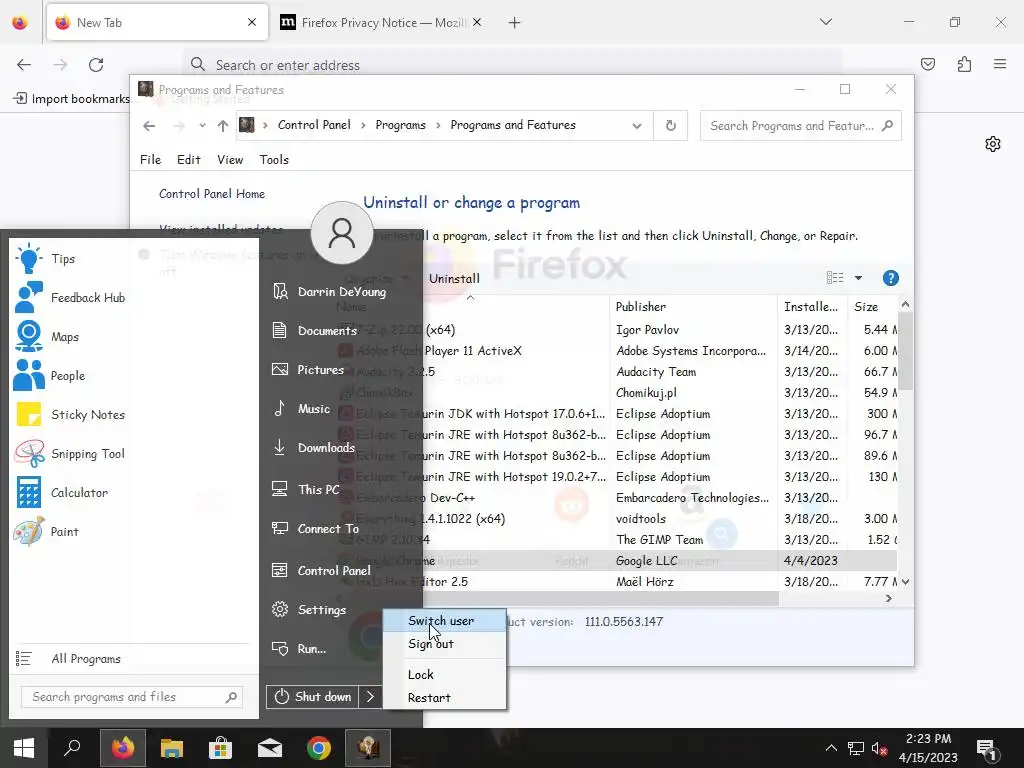Open Pictures folder from Start menu
This screenshot has height=768, width=1024.
tap(308, 370)
